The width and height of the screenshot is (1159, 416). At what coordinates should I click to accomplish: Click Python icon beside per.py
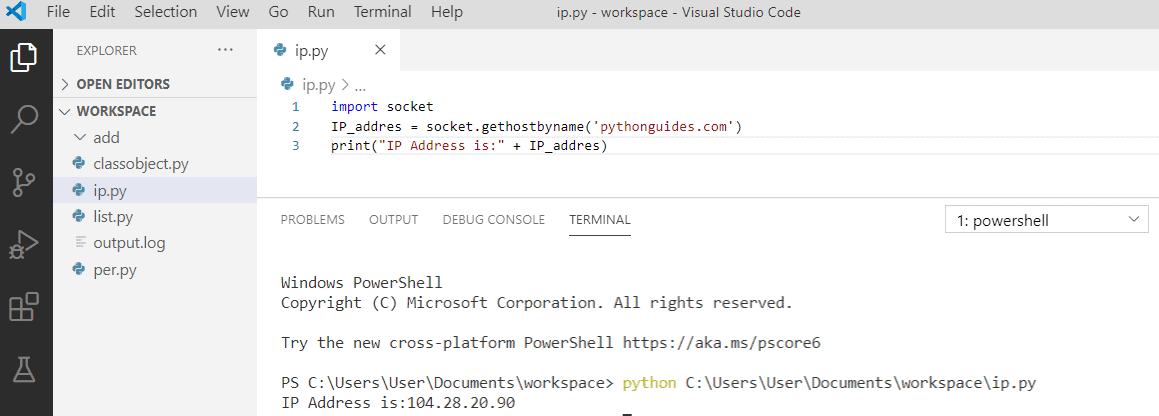pos(78,270)
